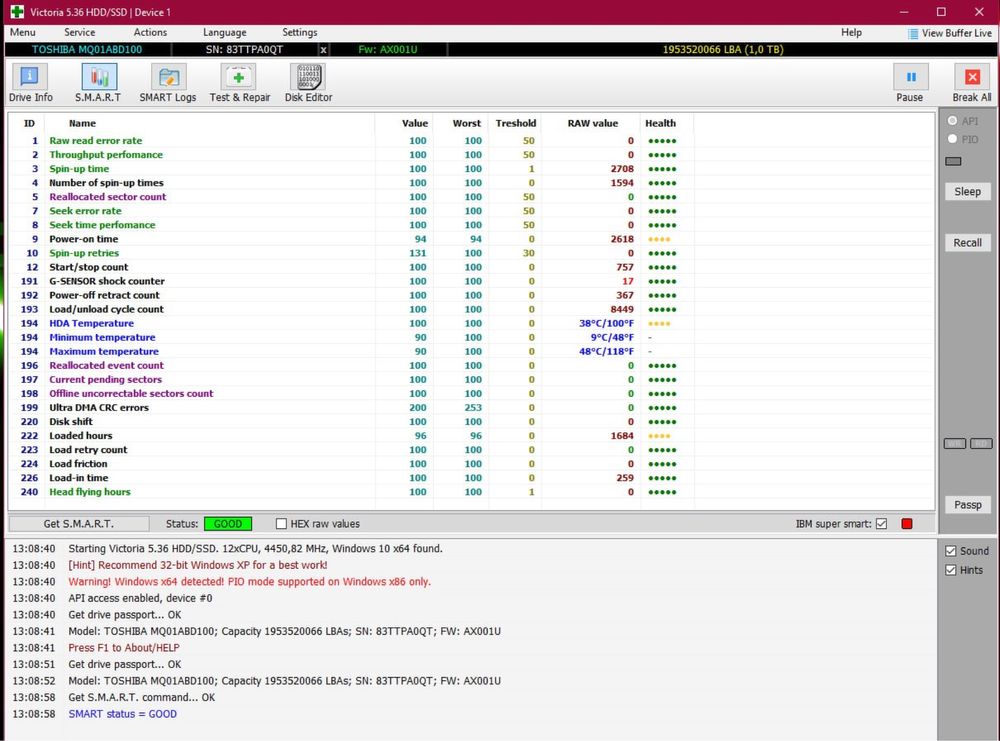
Task: Open the Service menu
Action: tap(80, 33)
